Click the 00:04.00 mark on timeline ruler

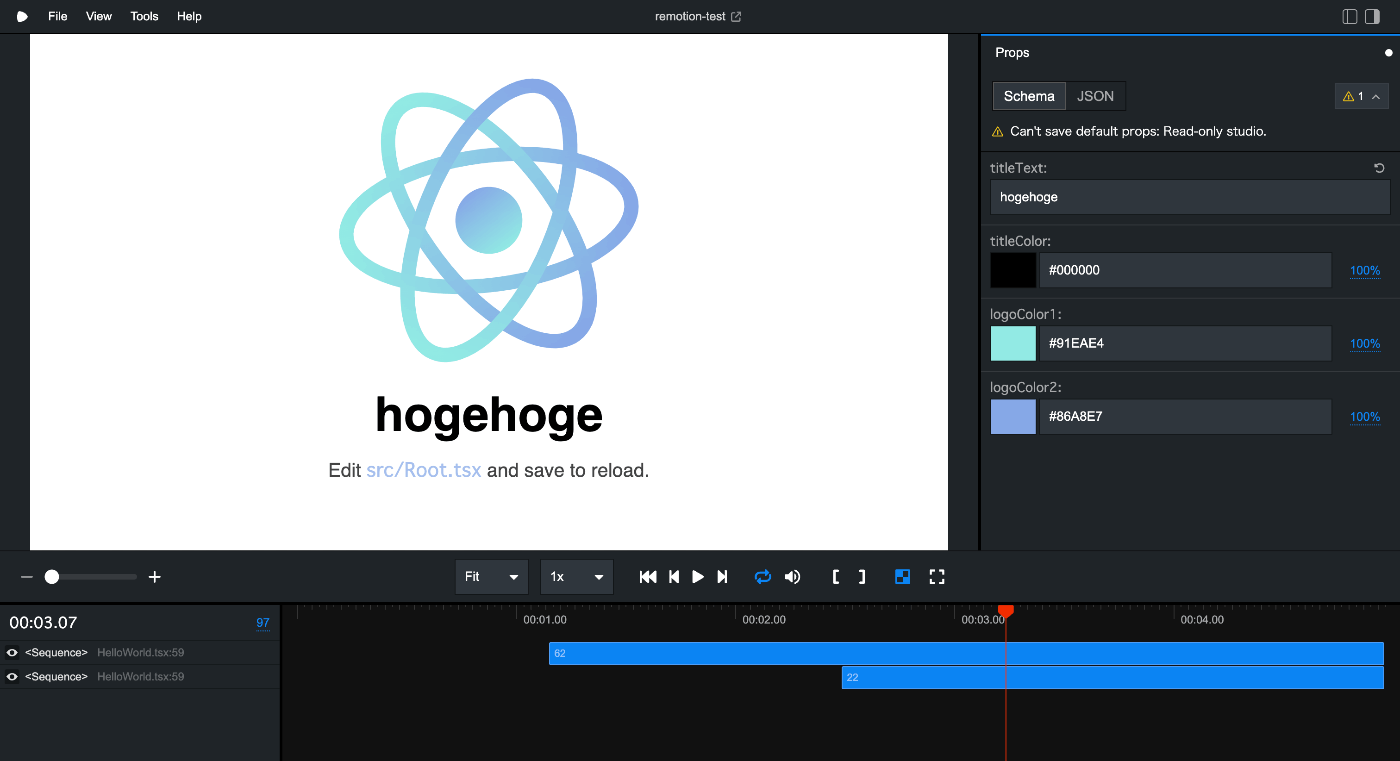click(1202, 620)
